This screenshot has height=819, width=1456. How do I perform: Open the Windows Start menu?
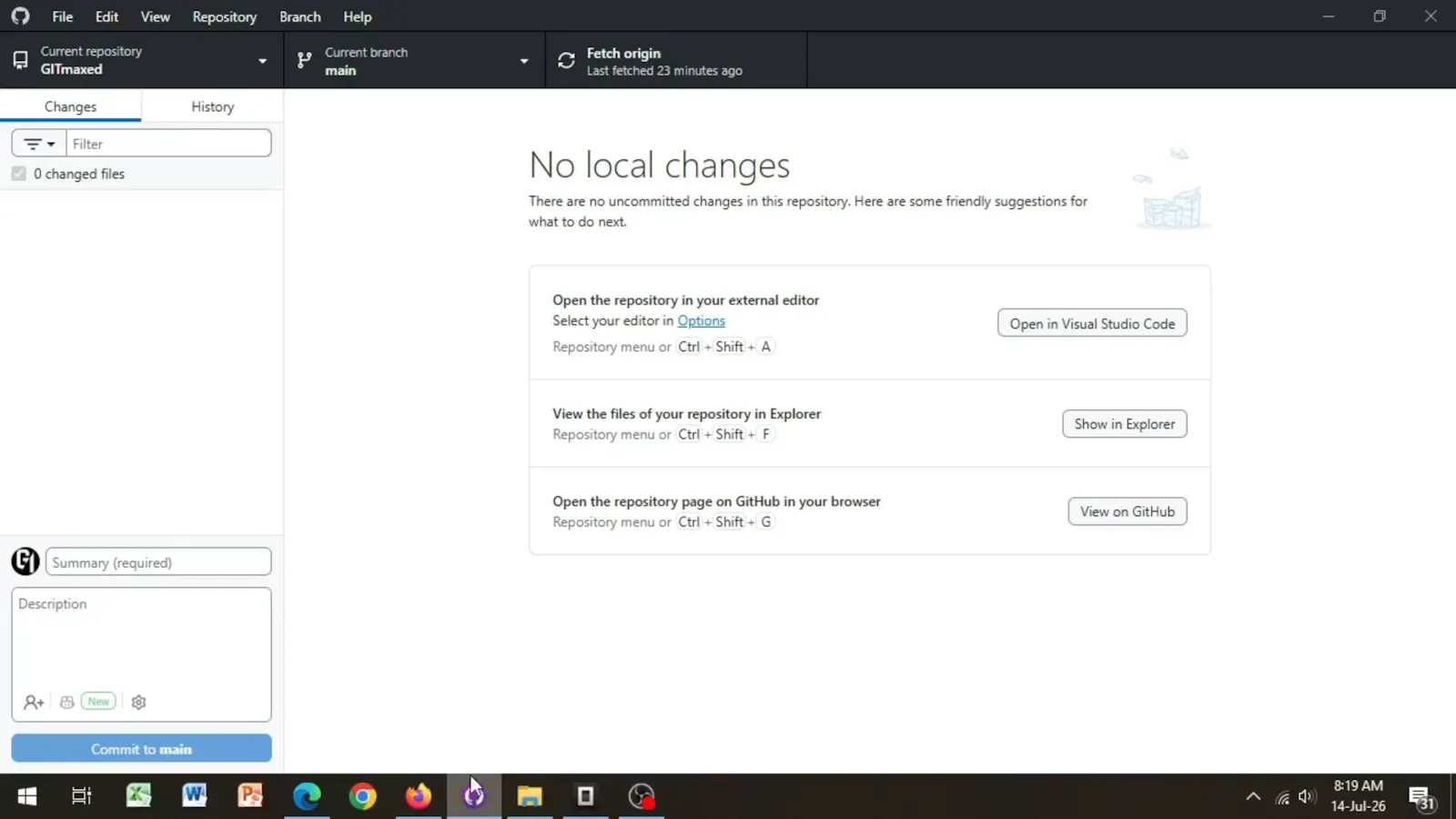(26, 796)
